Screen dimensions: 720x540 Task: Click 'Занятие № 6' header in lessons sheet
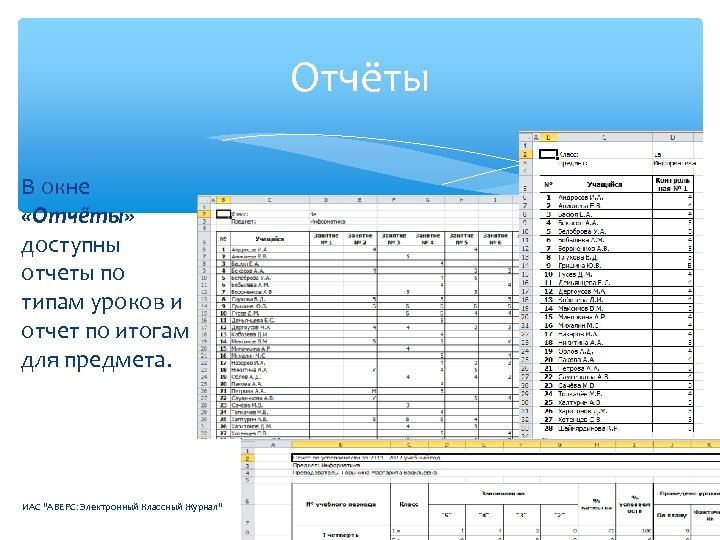tap(495, 239)
